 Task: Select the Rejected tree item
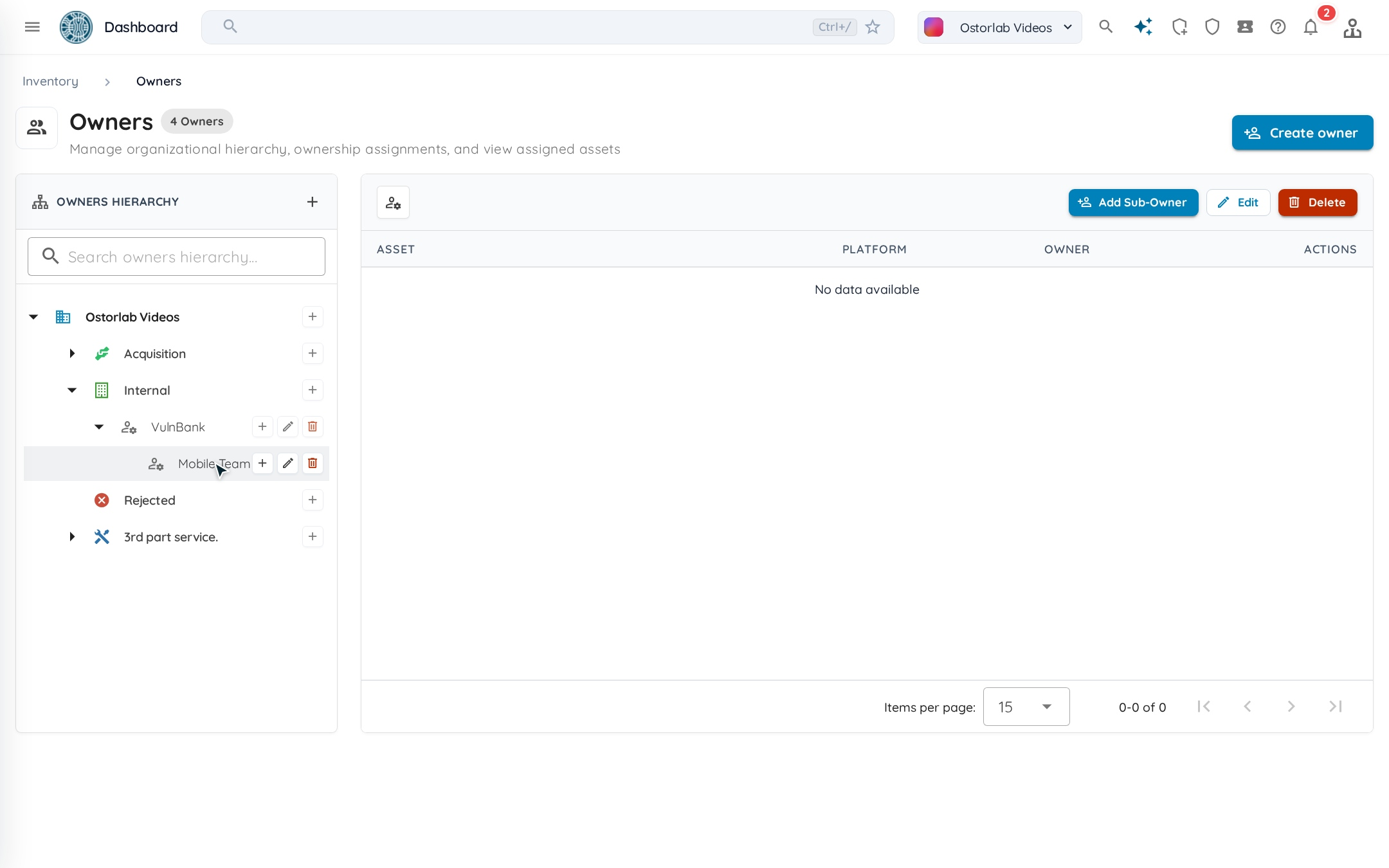coord(149,500)
